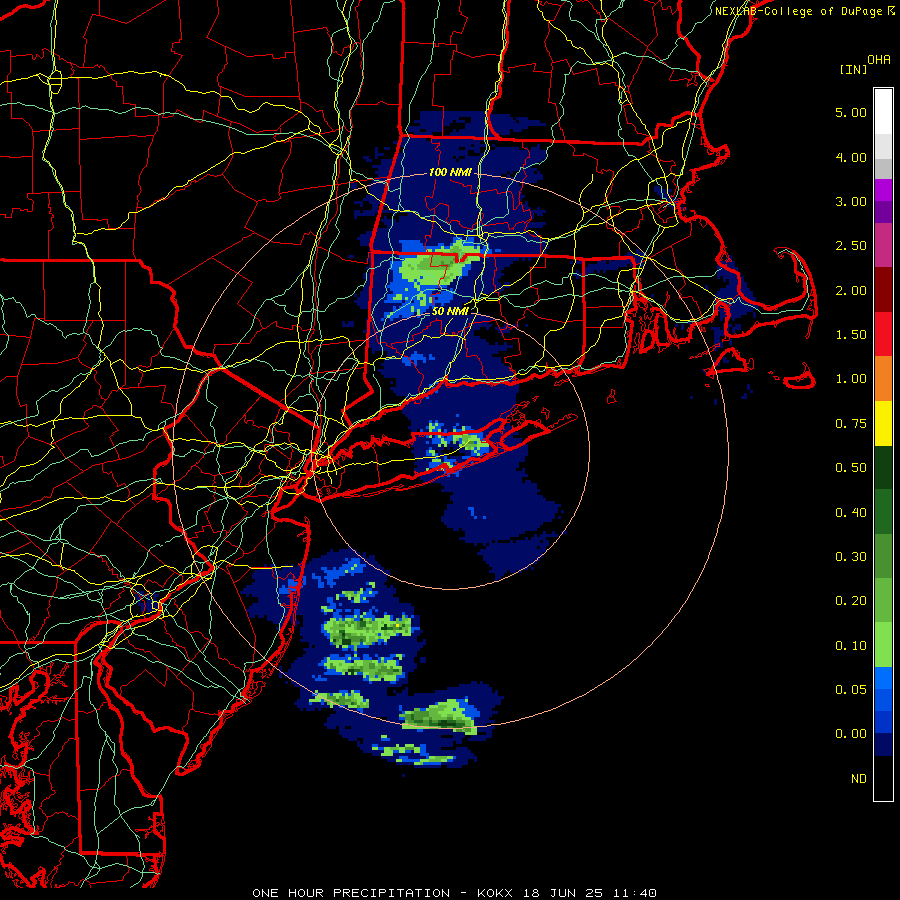
Task: Click the 0.00 legend value
Action: point(851,734)
